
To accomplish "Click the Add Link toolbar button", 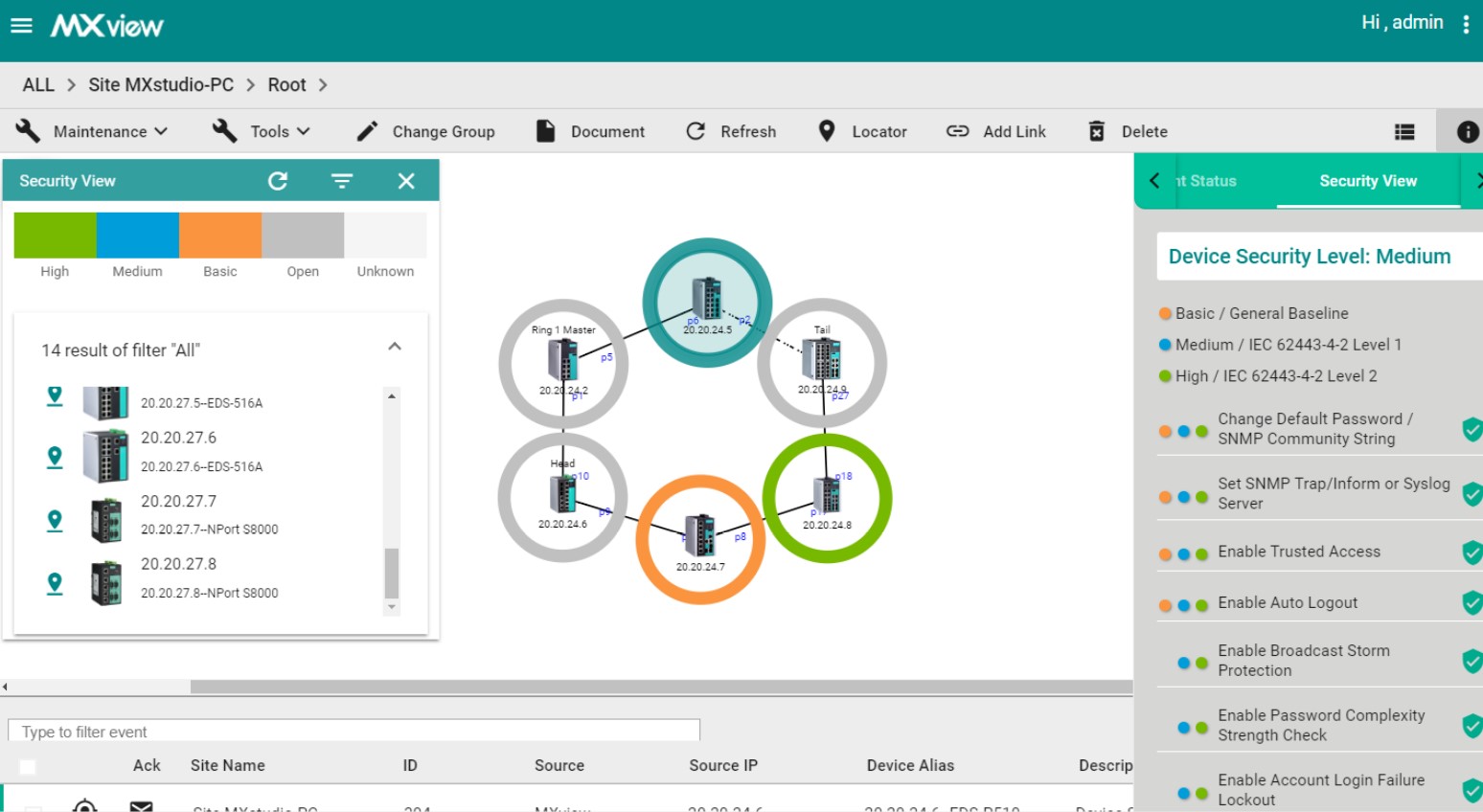I will click(x=996, y=131).
